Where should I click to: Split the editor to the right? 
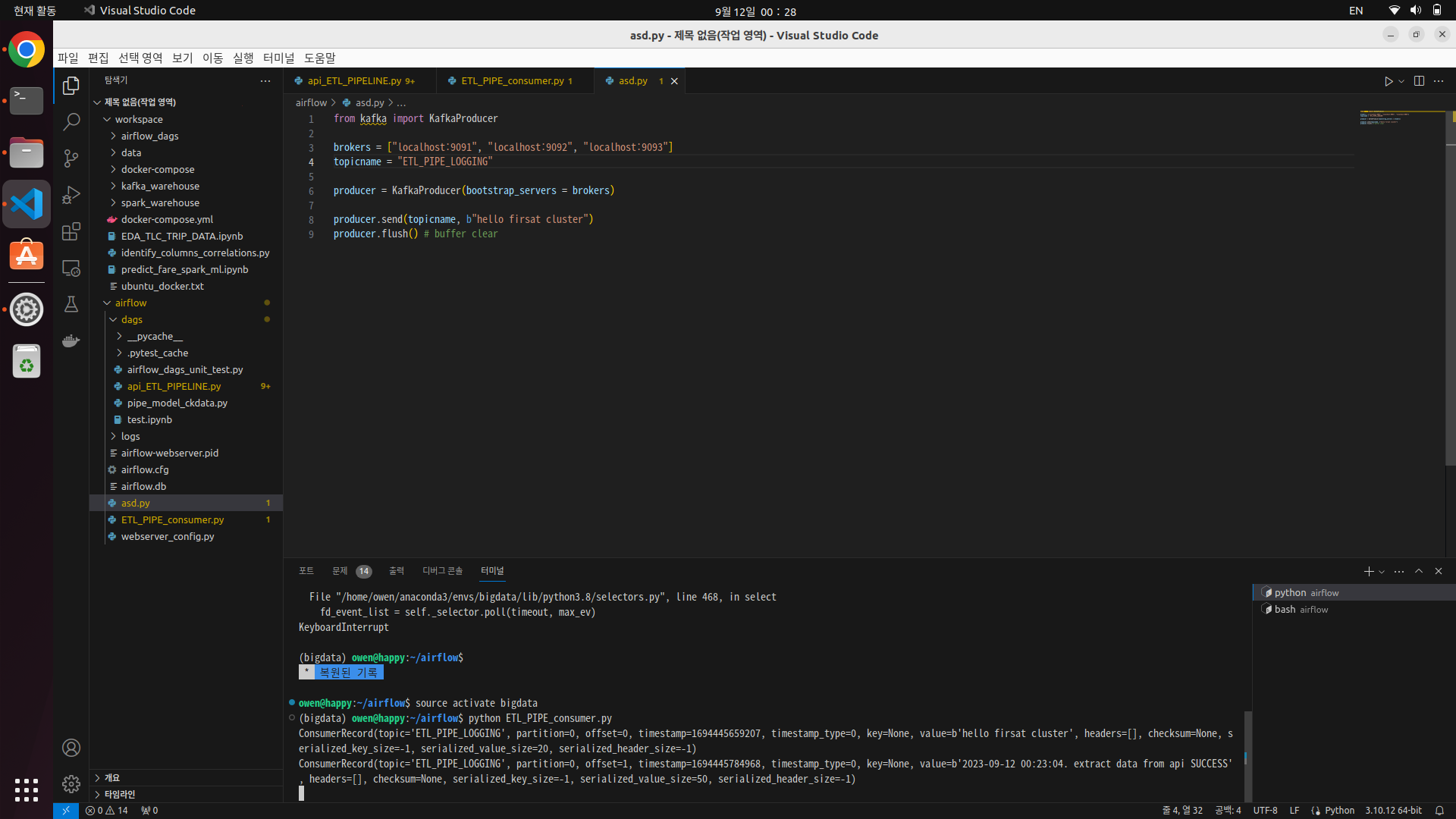(1419, 81)
